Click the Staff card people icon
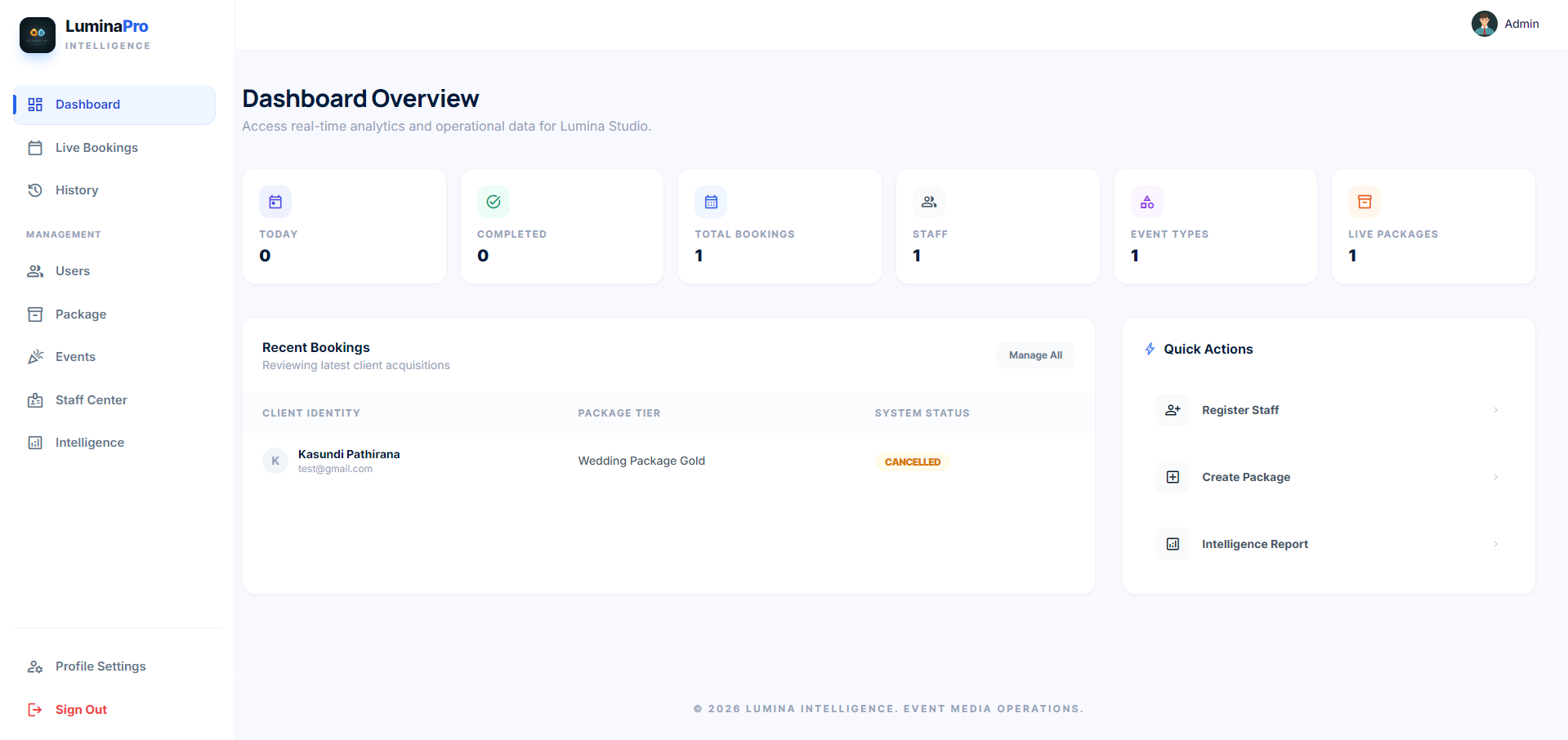Screen dimensions: 1568x740 pos(929,202)
